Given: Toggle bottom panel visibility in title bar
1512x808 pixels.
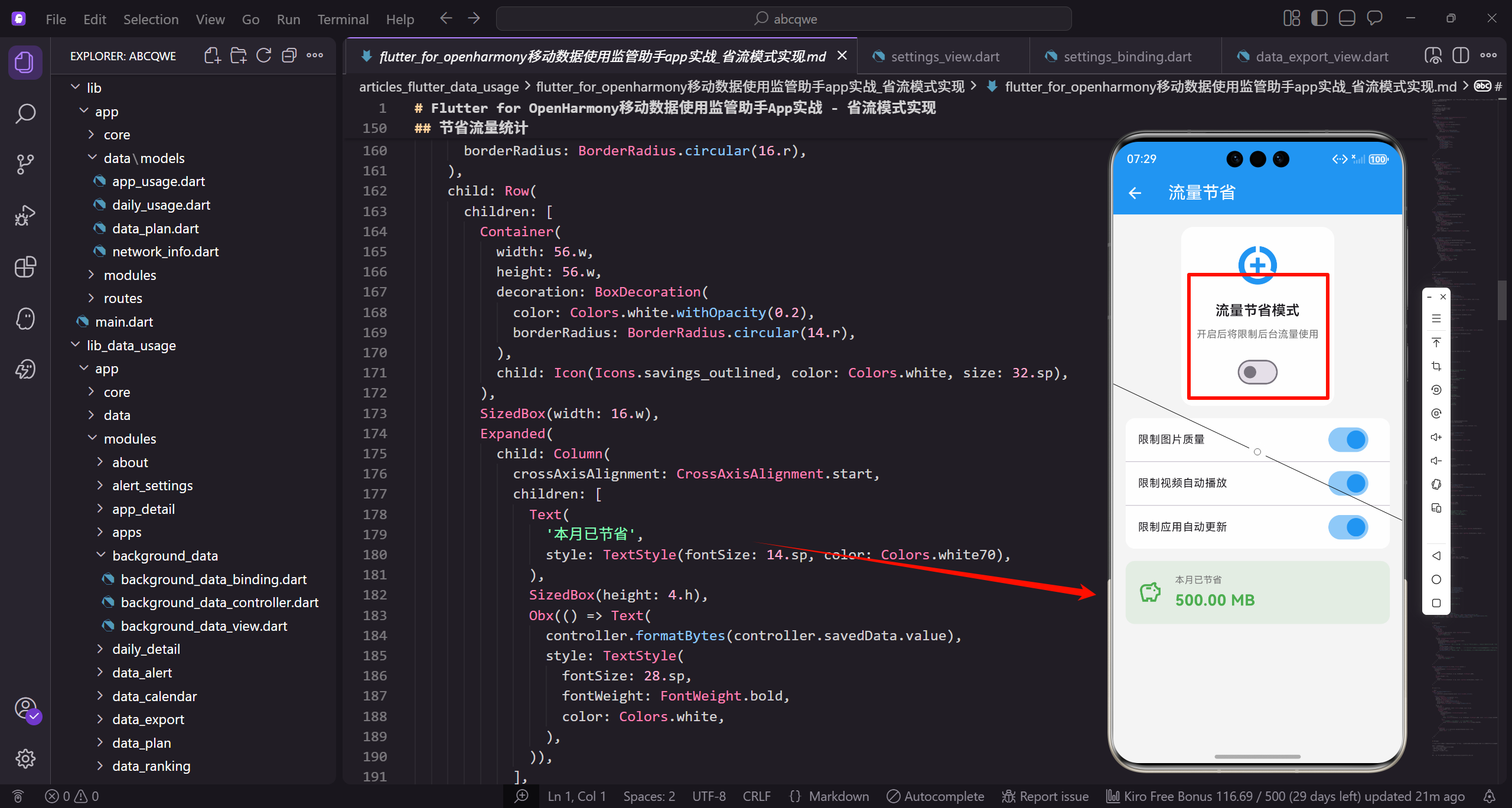Looking at the screenshot, I should (x=1347, y=18).
